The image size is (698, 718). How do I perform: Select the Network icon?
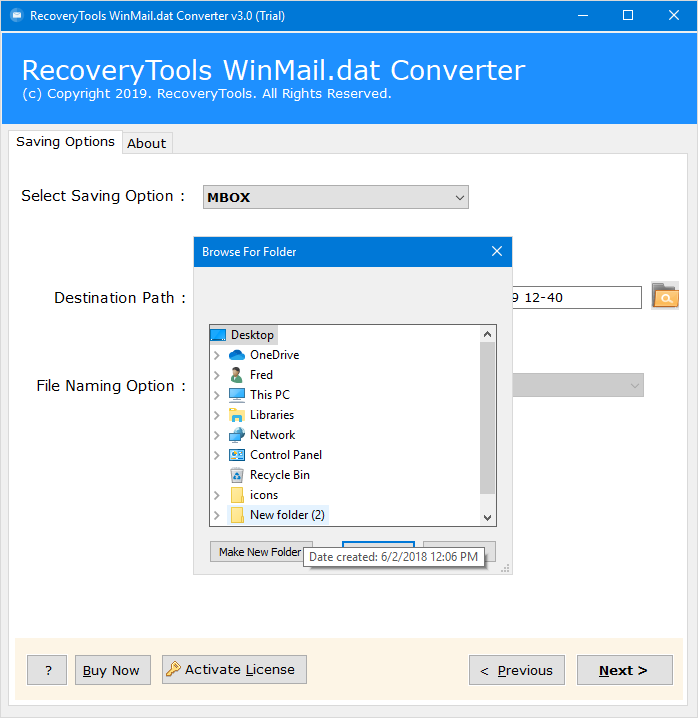tap(237, 435)
